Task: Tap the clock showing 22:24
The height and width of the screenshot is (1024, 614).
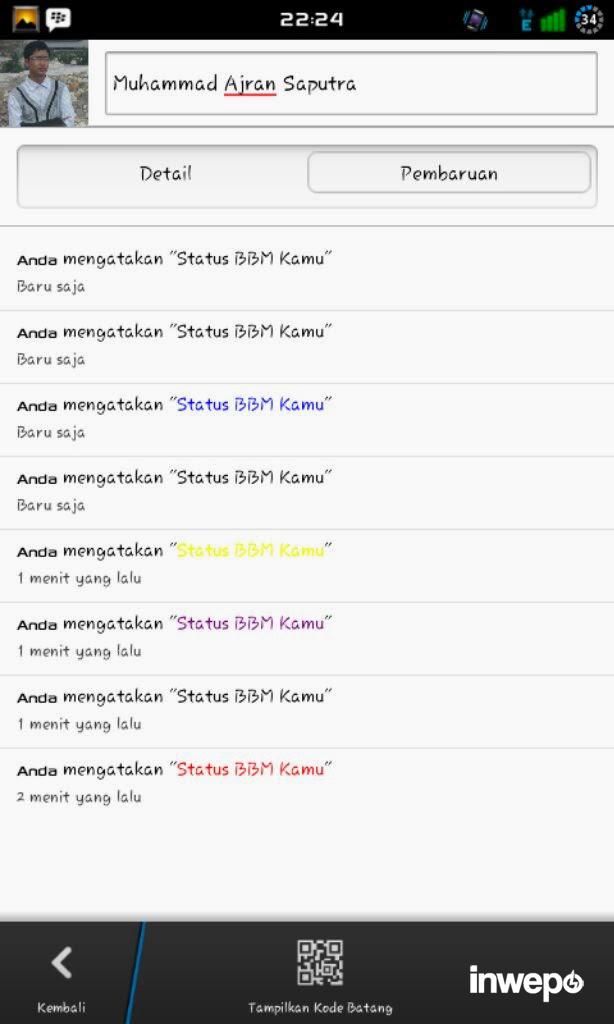Action: pyautogui.click(x=311, y=19)
